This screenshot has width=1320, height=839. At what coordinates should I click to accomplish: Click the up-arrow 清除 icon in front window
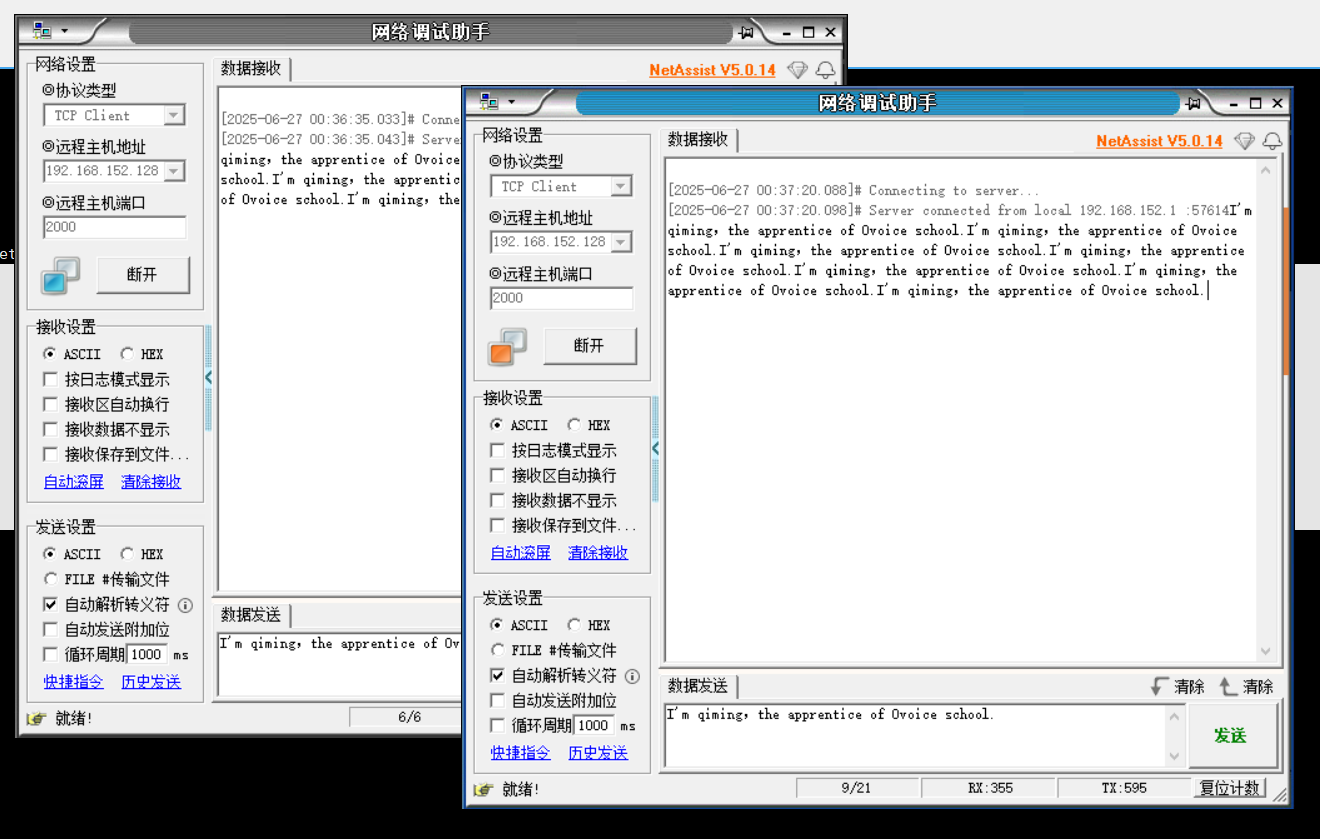[x=1228, y=686]
